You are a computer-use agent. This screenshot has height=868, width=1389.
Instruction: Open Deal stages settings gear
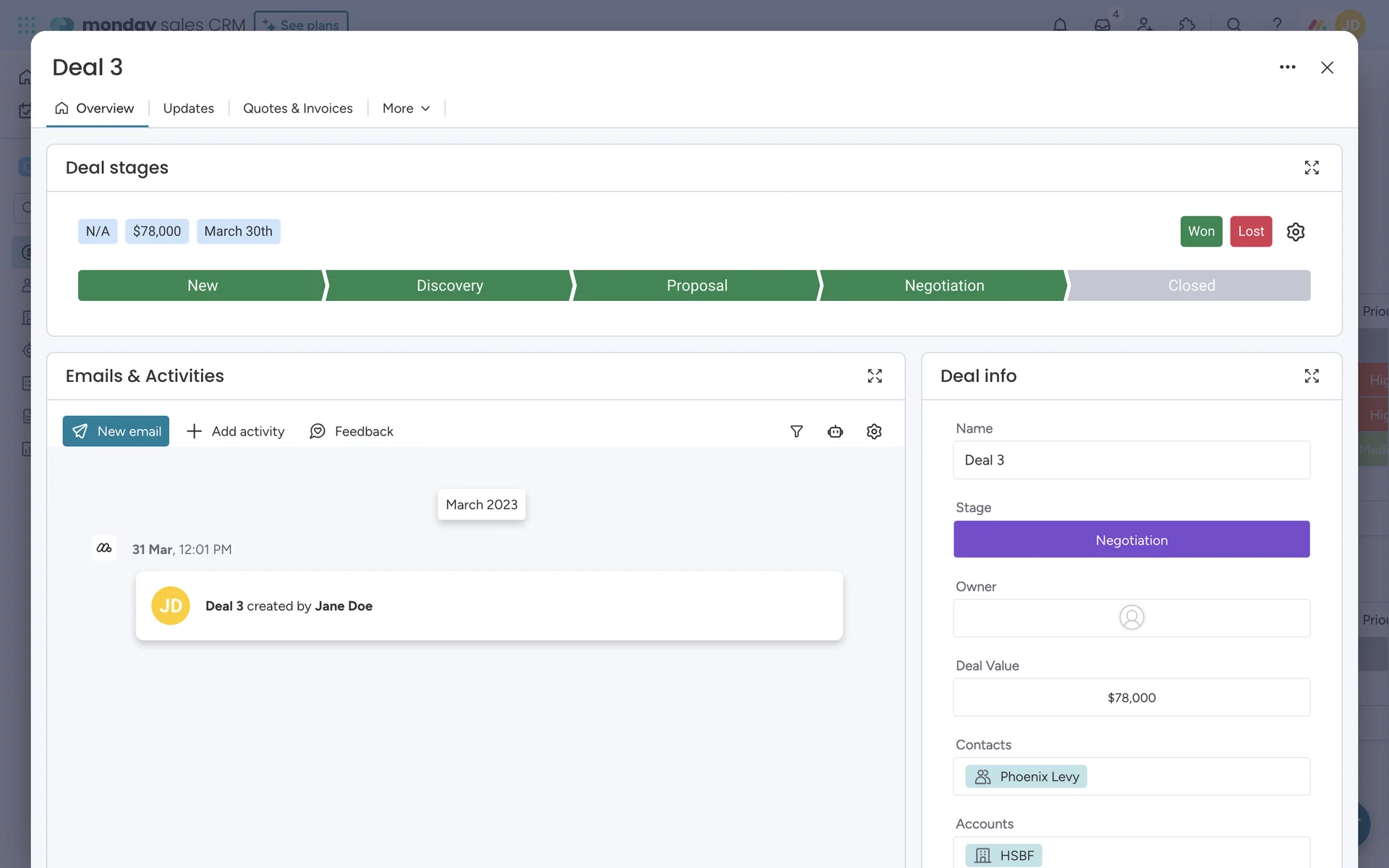coord(1295,231)
